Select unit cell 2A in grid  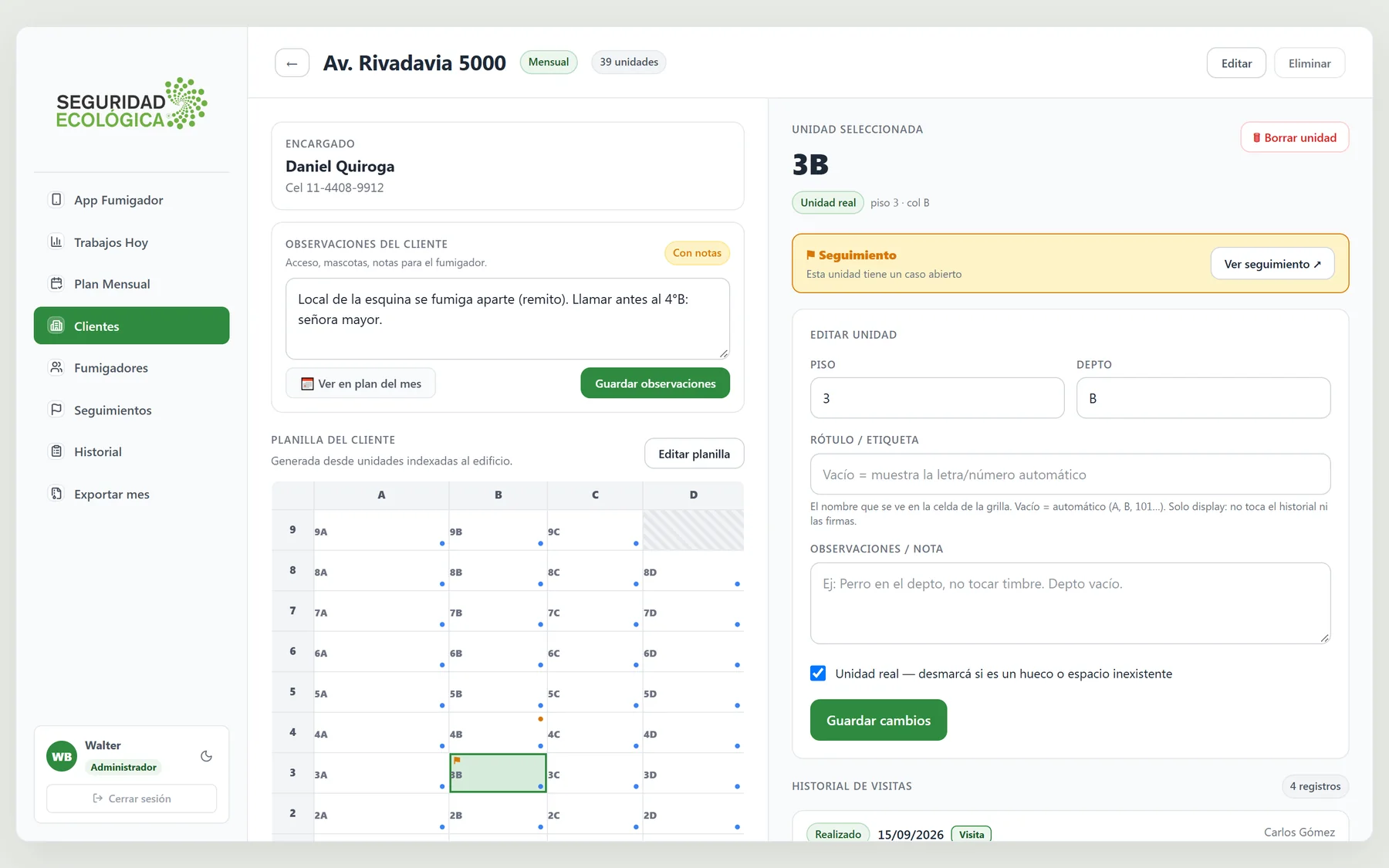pos(381,814)
